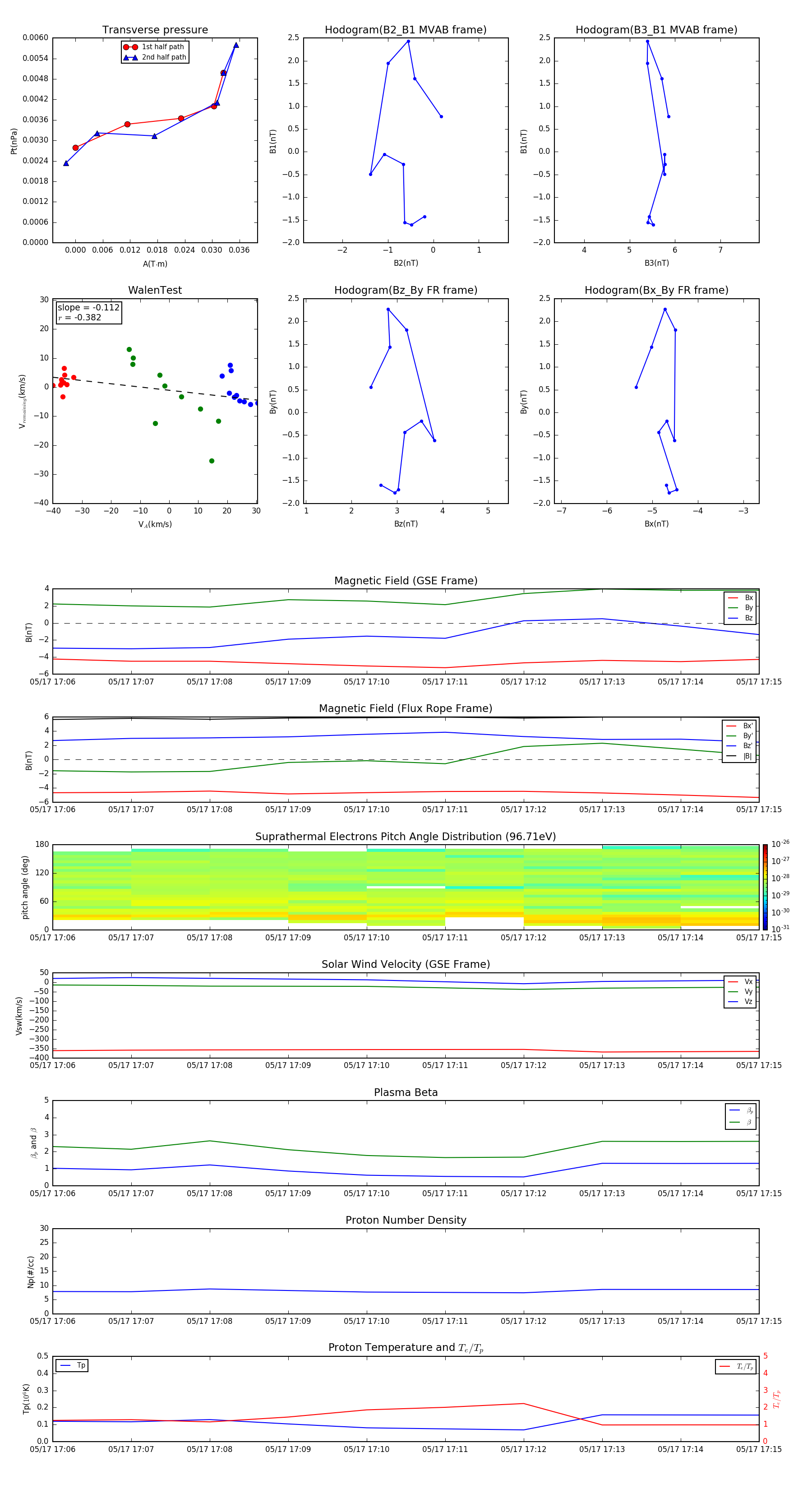Image resolution: width=812 pixels, height=1489 pixels.
Task: Click the Suprathermal Electrons Pitch Angle Distribution title
Action: [406, 837]
